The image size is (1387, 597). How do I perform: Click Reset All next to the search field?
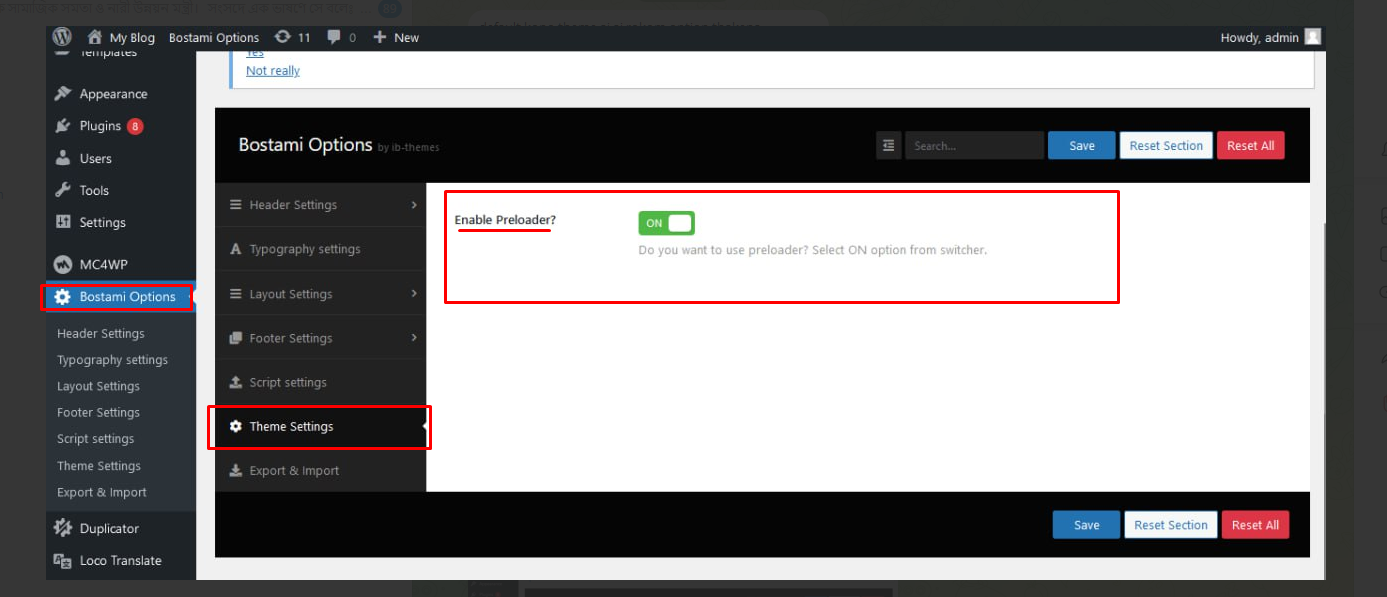pyautogui.click(x=1250, y=146)
